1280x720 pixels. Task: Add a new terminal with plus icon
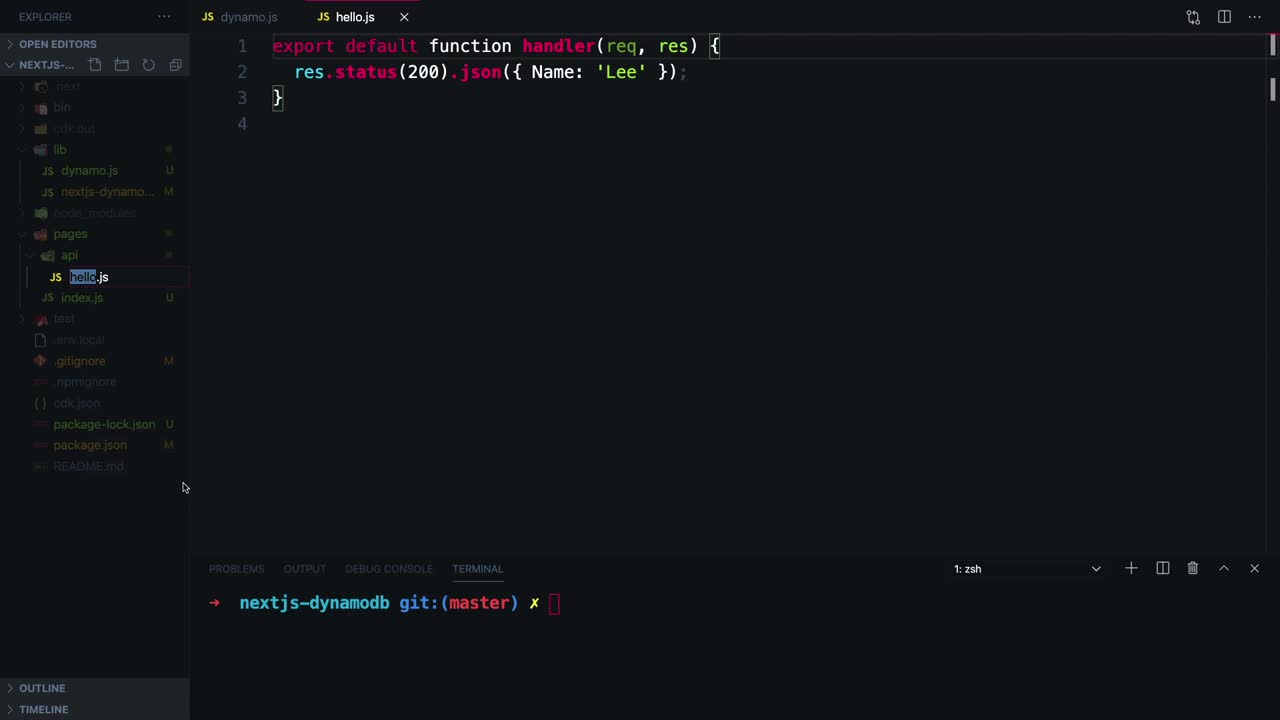(1131, 568)
